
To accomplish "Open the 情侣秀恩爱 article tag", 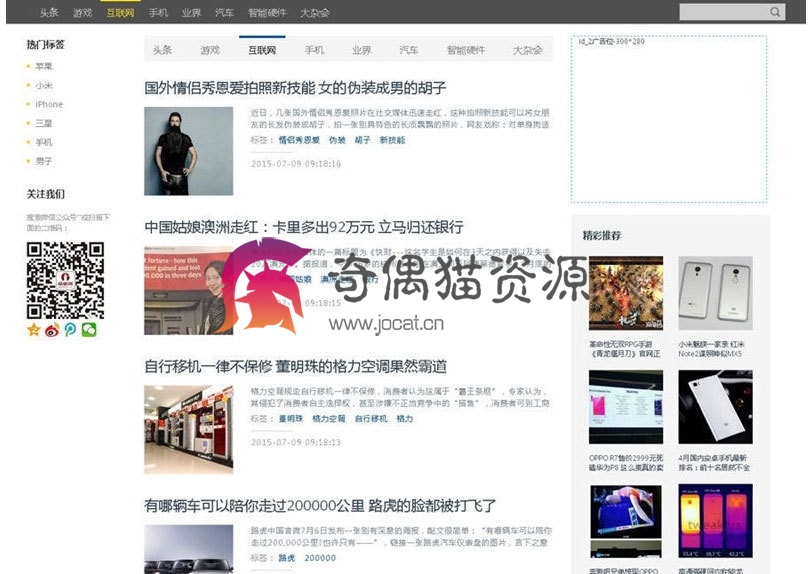I will coord(299,140).
